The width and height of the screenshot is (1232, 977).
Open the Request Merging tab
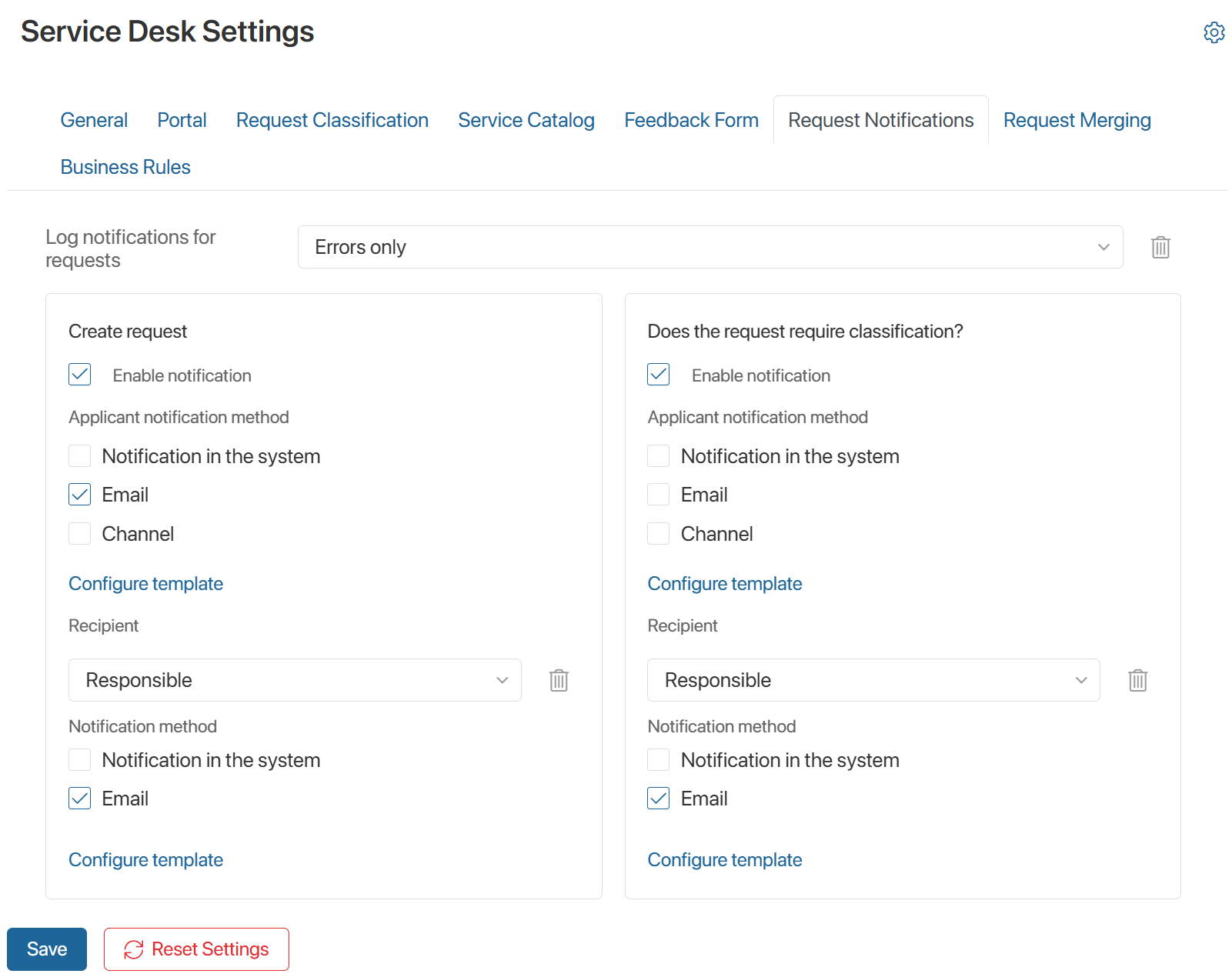click(1077, 120)
